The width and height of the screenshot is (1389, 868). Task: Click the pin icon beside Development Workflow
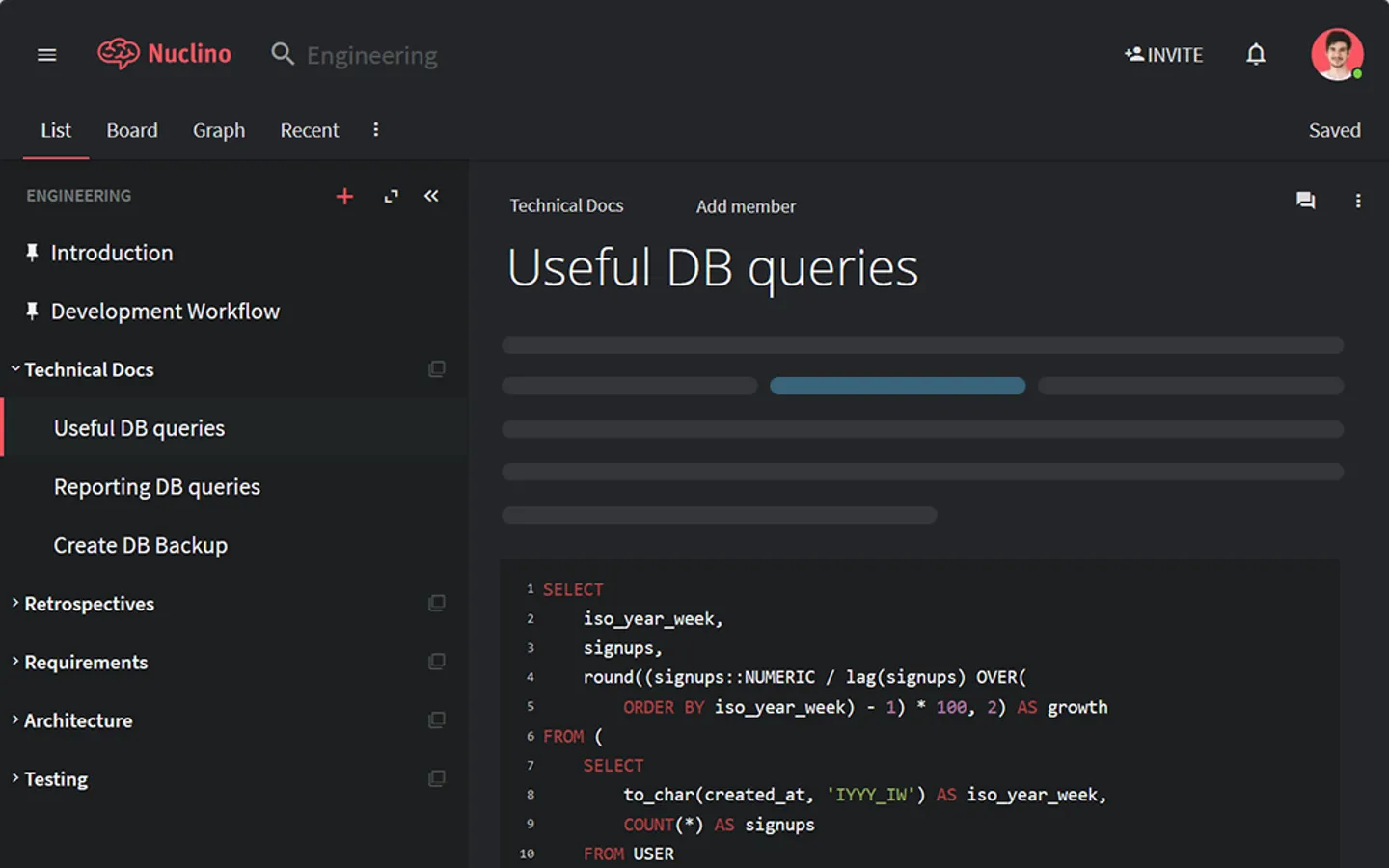click(32, 311)
